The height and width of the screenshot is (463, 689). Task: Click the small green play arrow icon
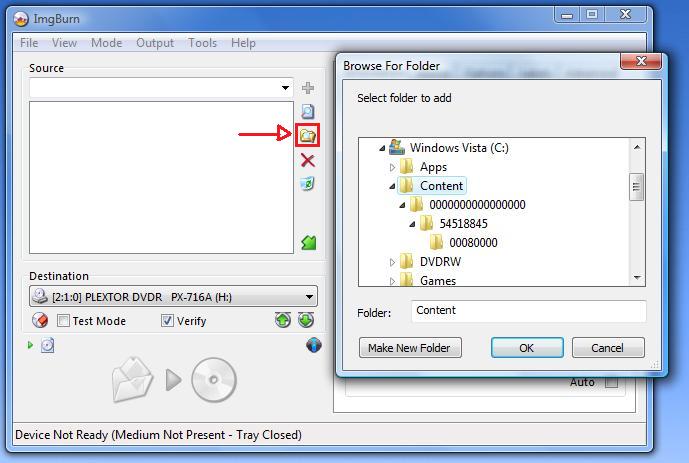tap(30, 345)
